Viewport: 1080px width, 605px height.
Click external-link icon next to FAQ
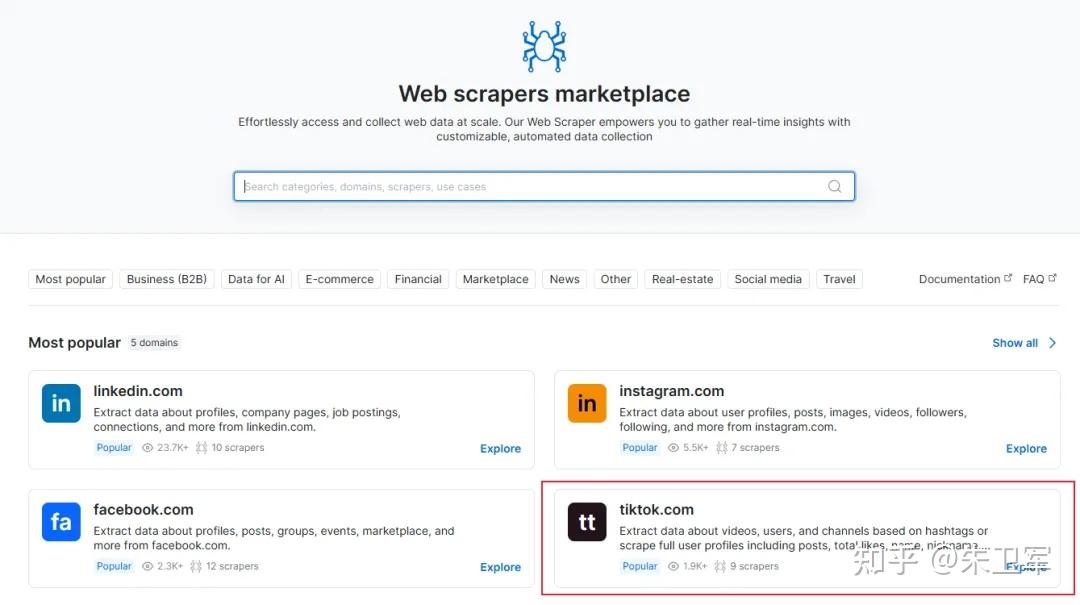1052,278
